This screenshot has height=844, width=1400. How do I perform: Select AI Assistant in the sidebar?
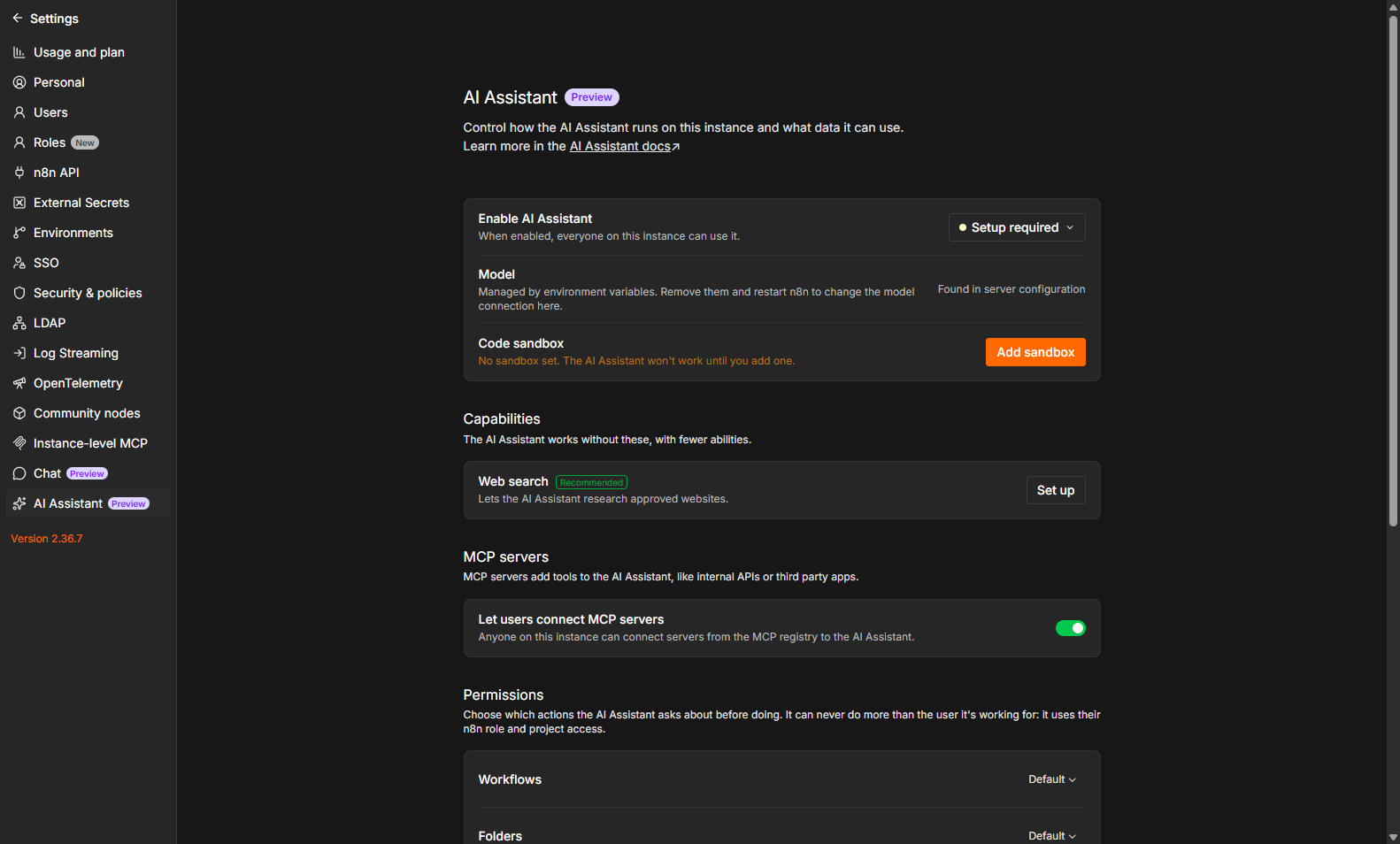click(88, 503)
